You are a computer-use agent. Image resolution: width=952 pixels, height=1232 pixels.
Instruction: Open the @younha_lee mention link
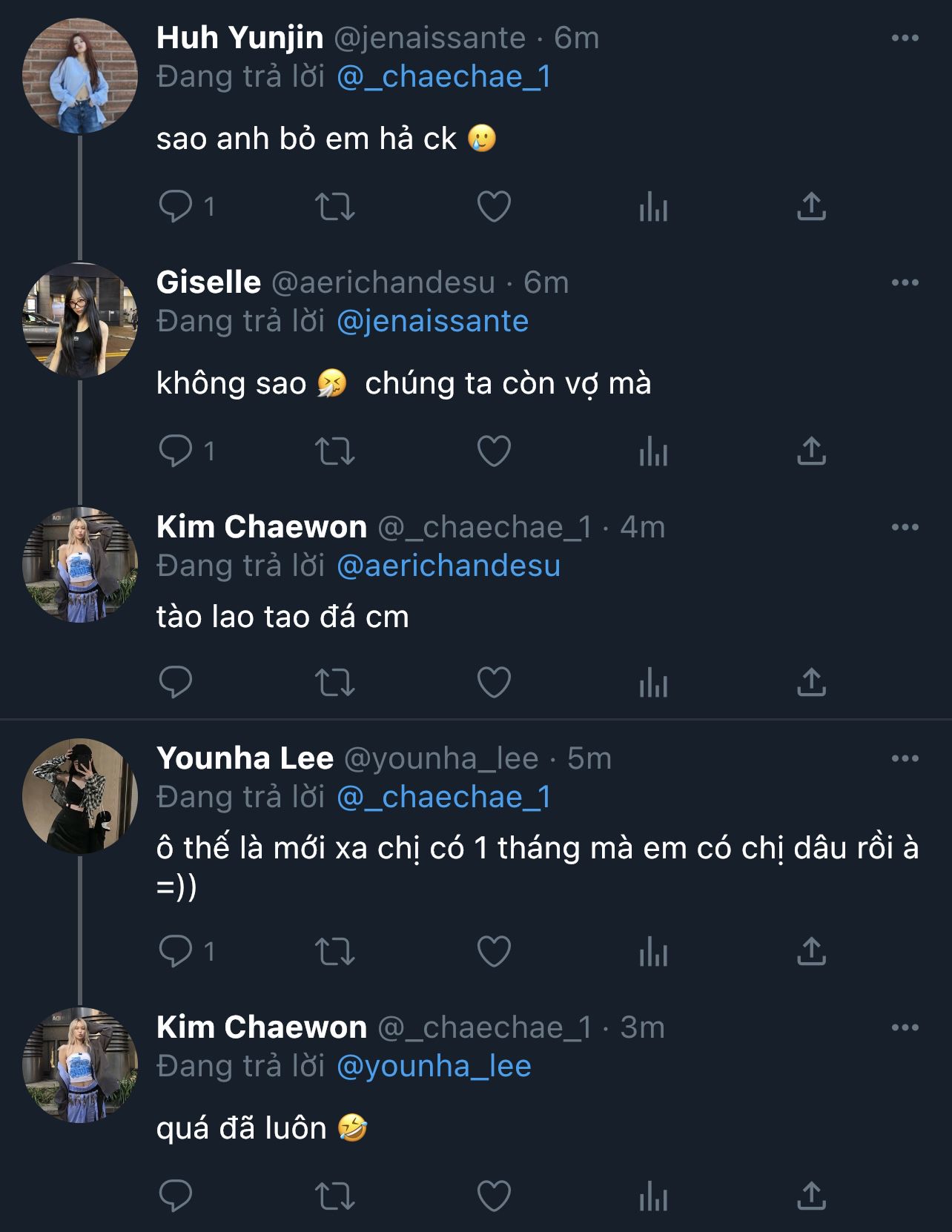point(434,1067)
